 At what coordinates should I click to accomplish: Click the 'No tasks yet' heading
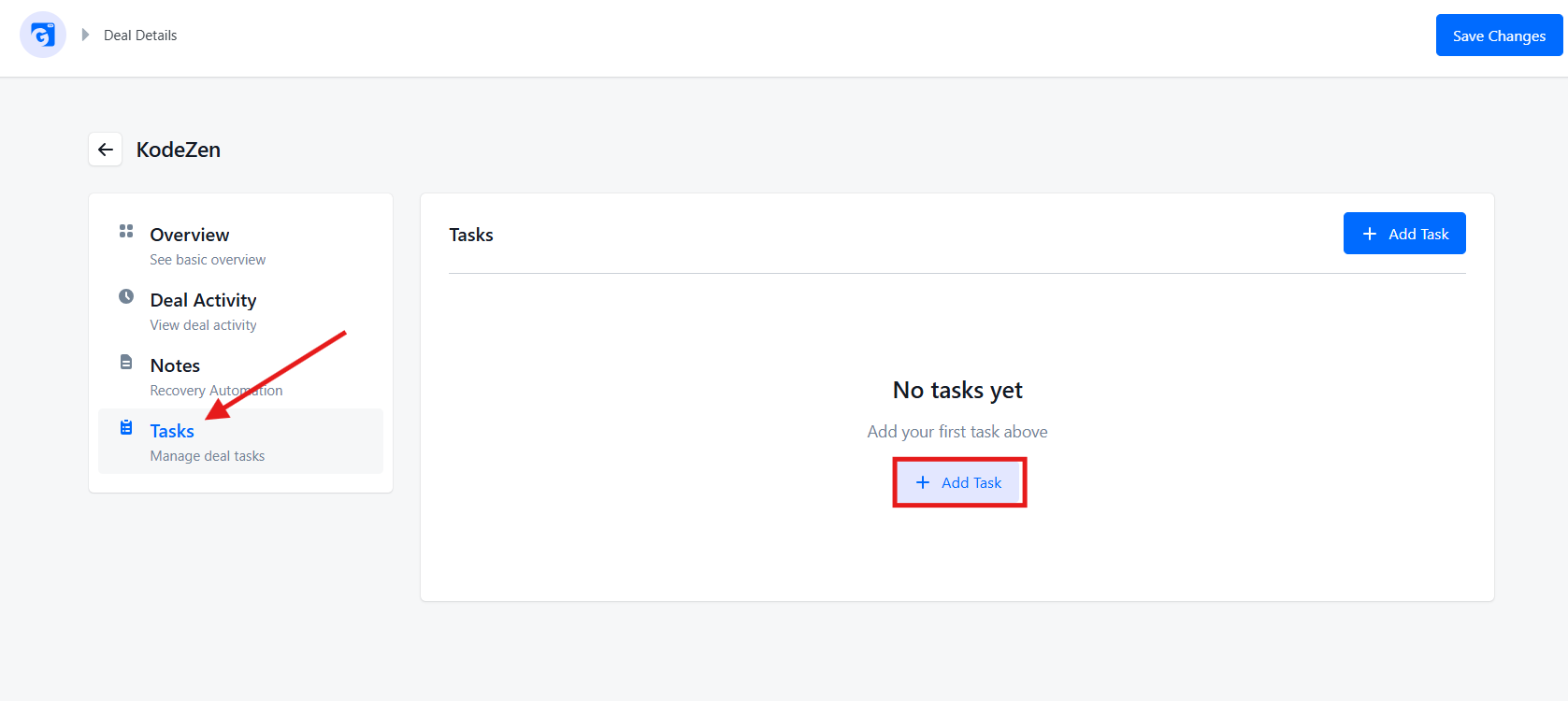click(x=957, y=390)
